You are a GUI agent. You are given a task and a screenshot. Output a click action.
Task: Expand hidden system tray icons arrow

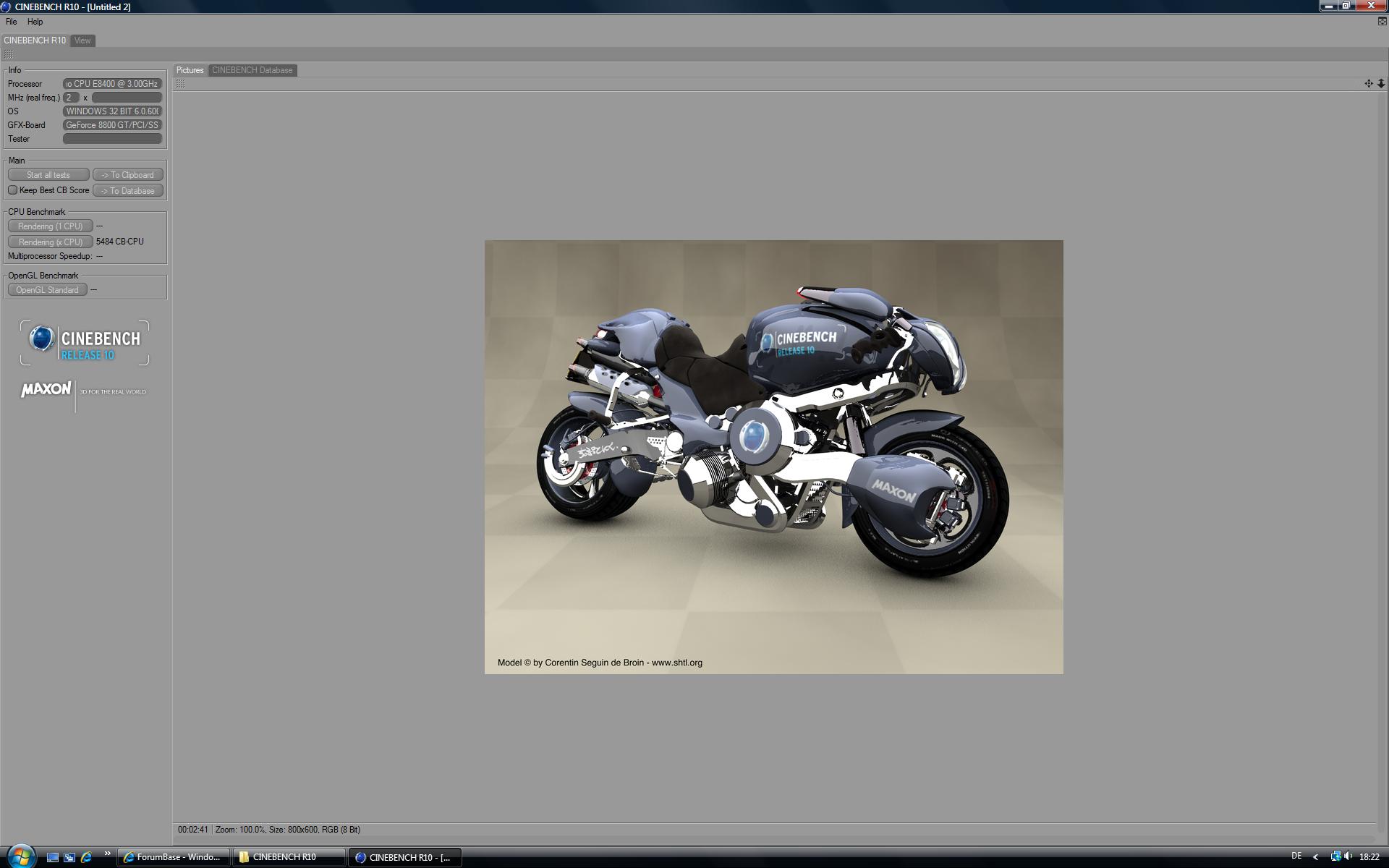pyautogui.click(x=1315, y=857)
